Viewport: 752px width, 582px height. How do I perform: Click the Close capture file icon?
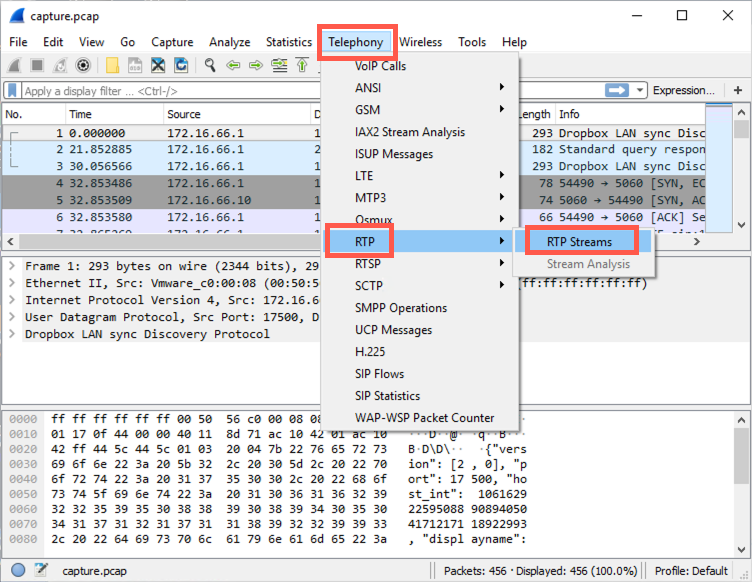(158, 65)
